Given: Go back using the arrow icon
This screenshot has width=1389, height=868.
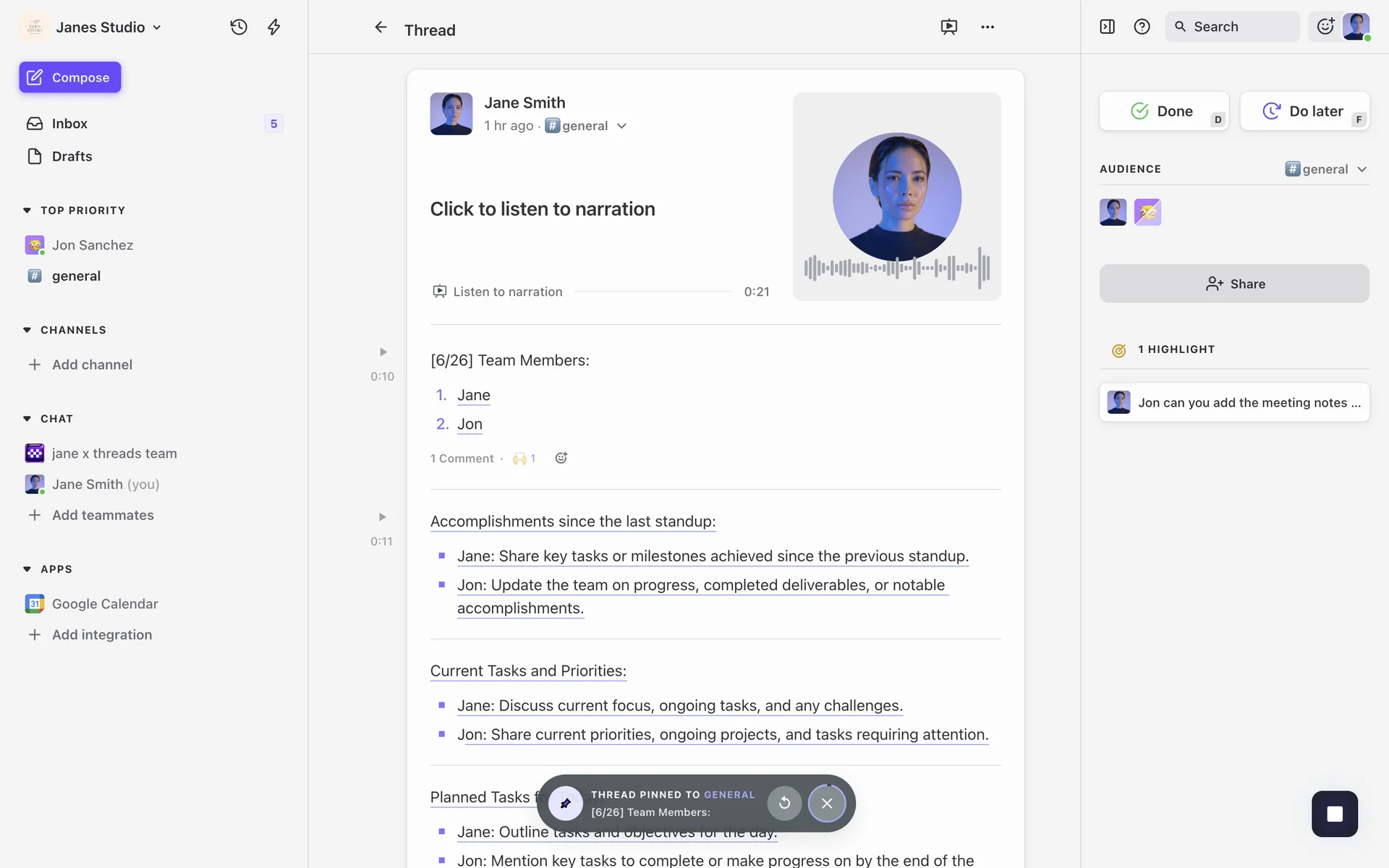Looking at the screenshot, I should 381,27.
